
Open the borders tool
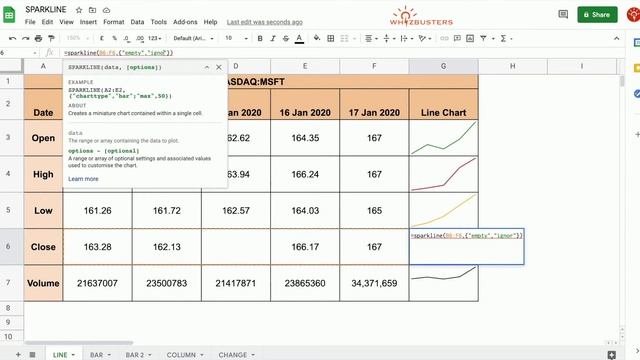tap(331, 38)
